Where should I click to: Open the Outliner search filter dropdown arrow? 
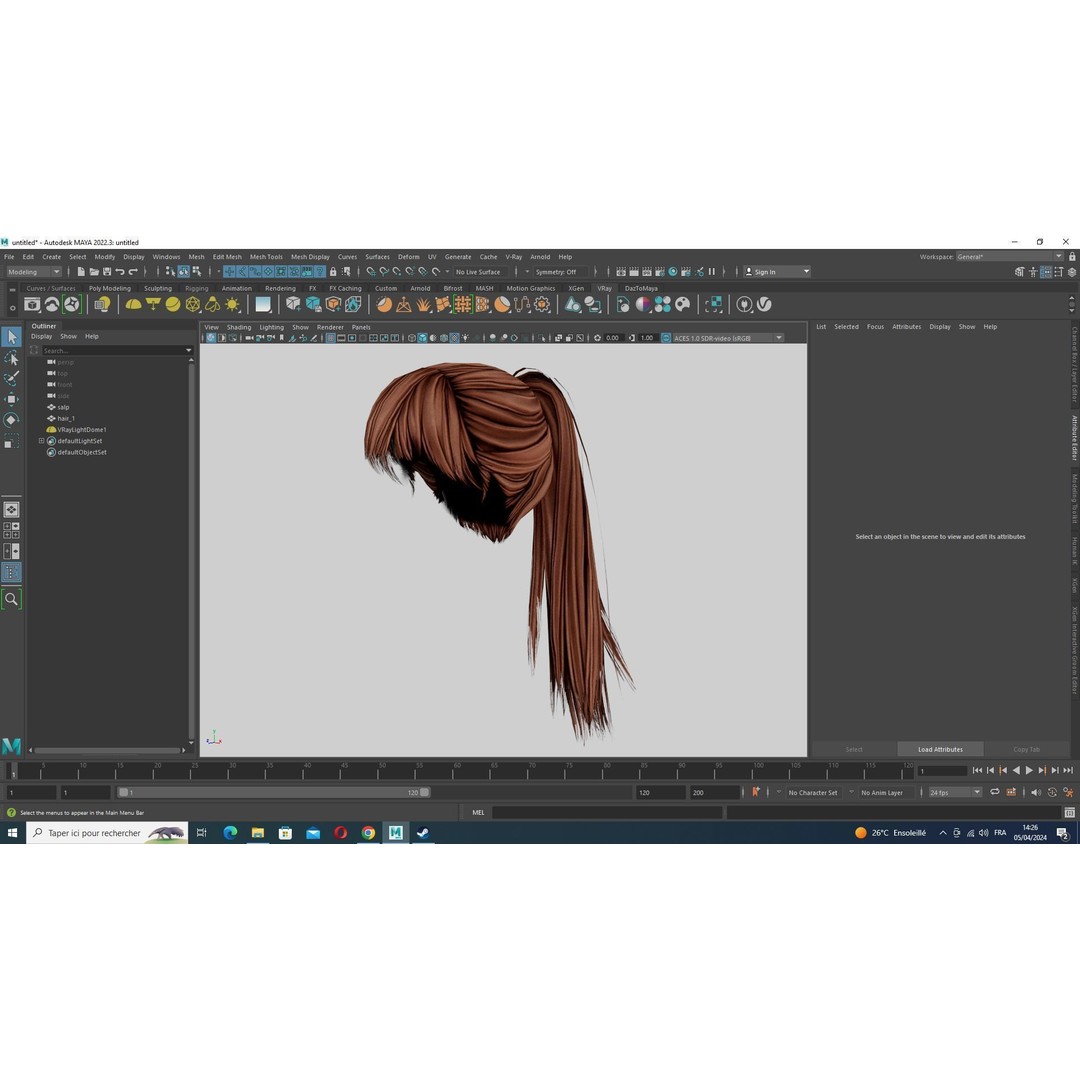[189, 351]
